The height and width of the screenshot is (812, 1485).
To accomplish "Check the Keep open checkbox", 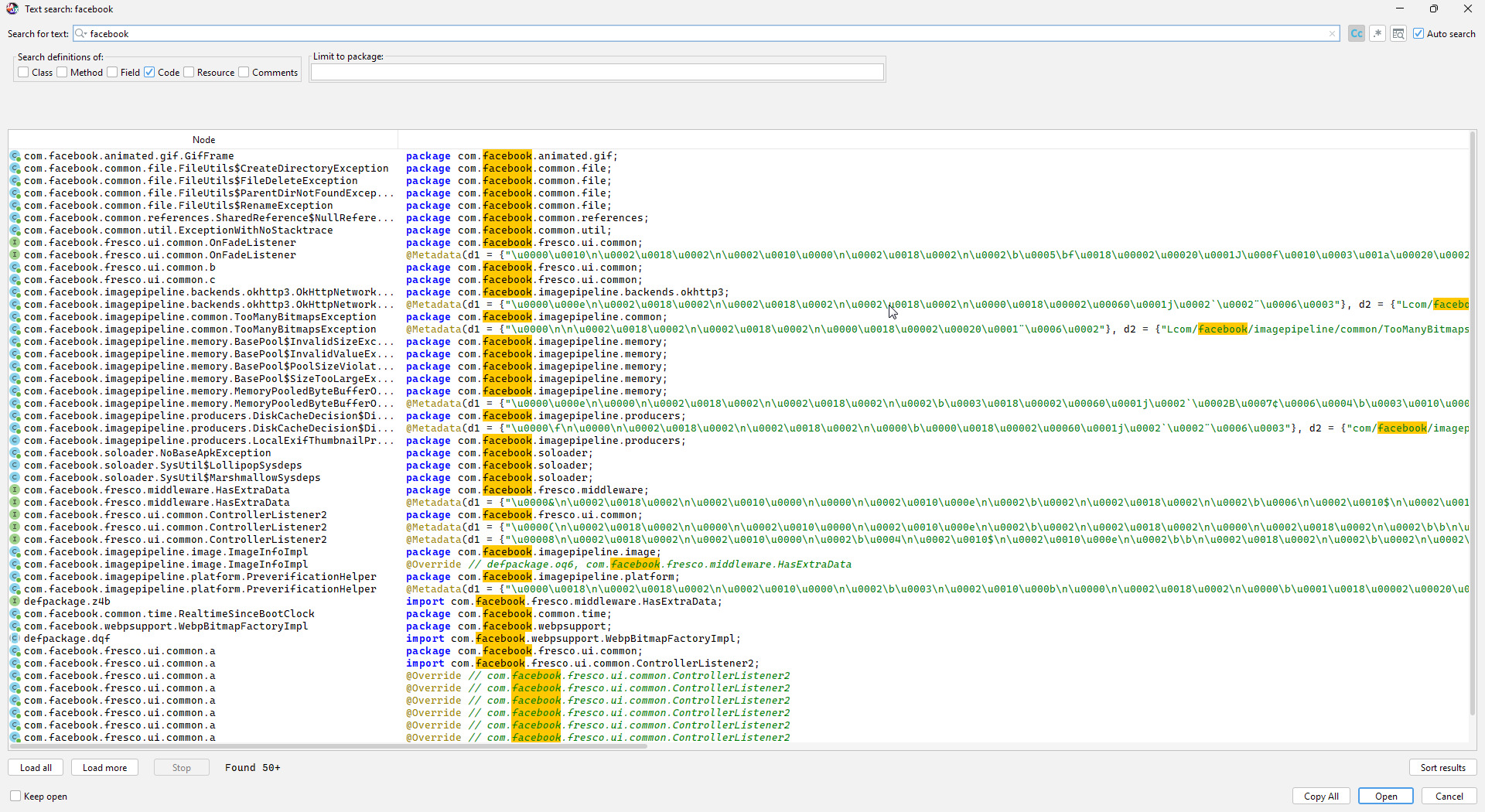I will click(15, 796).
